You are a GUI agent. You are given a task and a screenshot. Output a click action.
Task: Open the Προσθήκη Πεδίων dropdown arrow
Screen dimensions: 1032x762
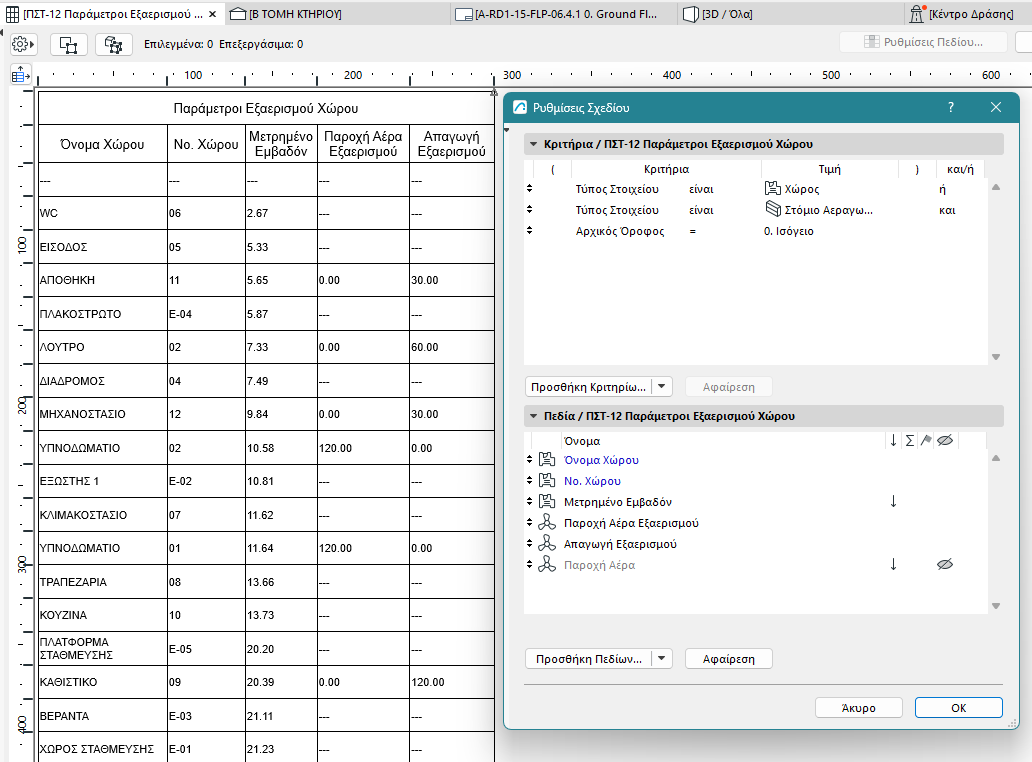pyautogui.click(x=660, y=658)
